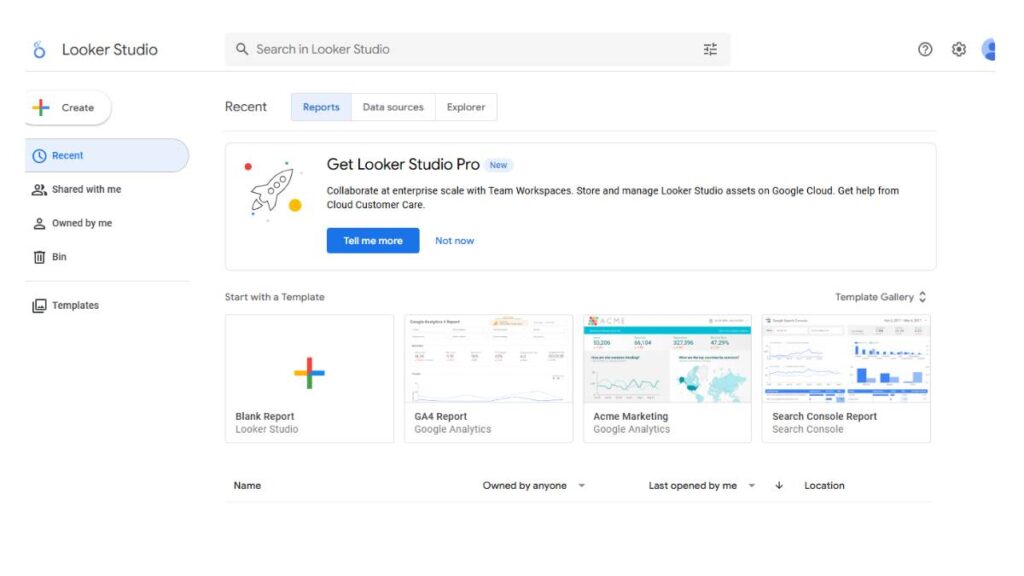Screen dimensions: 1024x576
Task: Expand the Template Gallery
Action: [880, 297]
